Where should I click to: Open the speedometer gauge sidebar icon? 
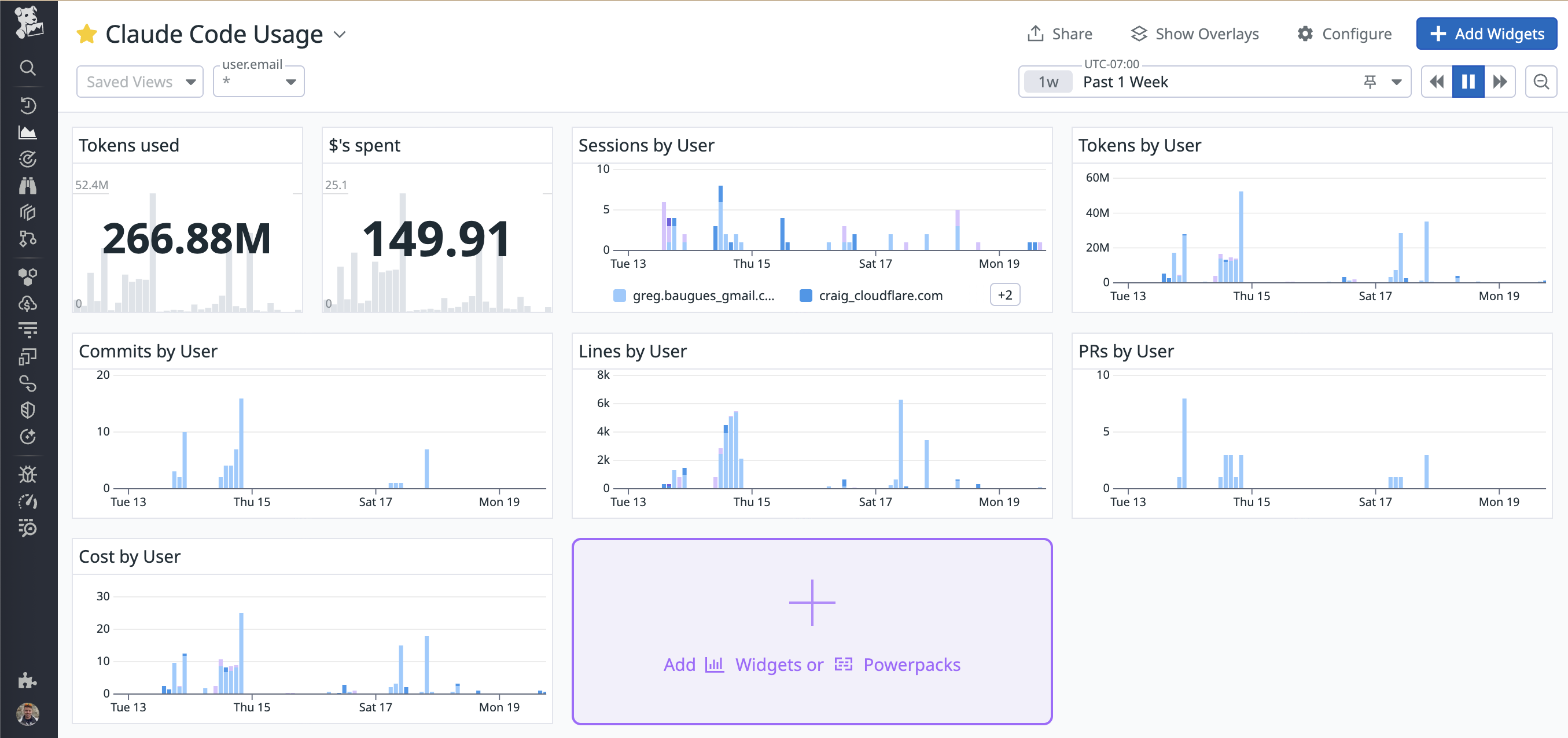[x=27, y=501]
